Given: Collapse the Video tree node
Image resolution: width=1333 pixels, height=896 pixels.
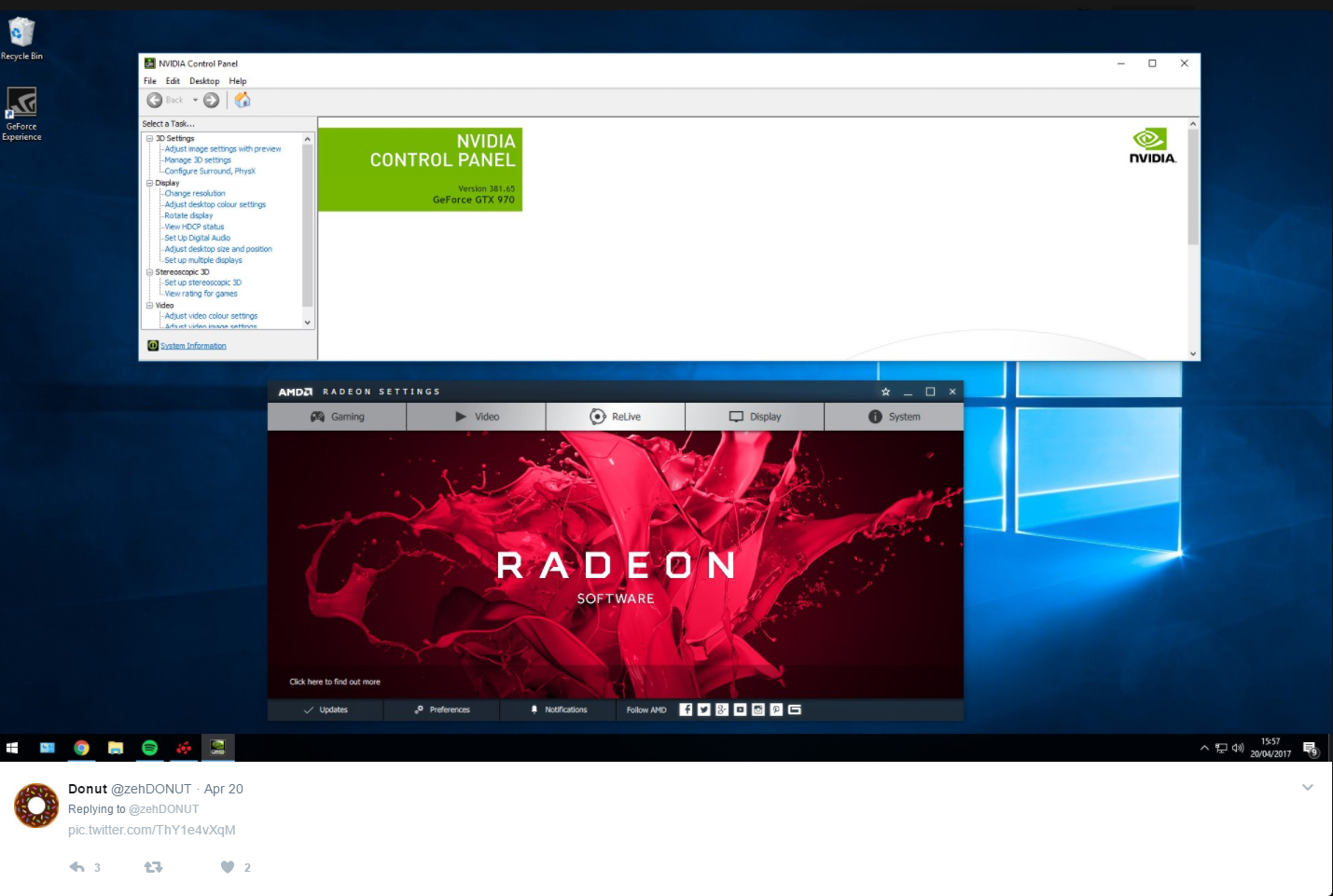Looking at the screenshot, I should (149, 305).
